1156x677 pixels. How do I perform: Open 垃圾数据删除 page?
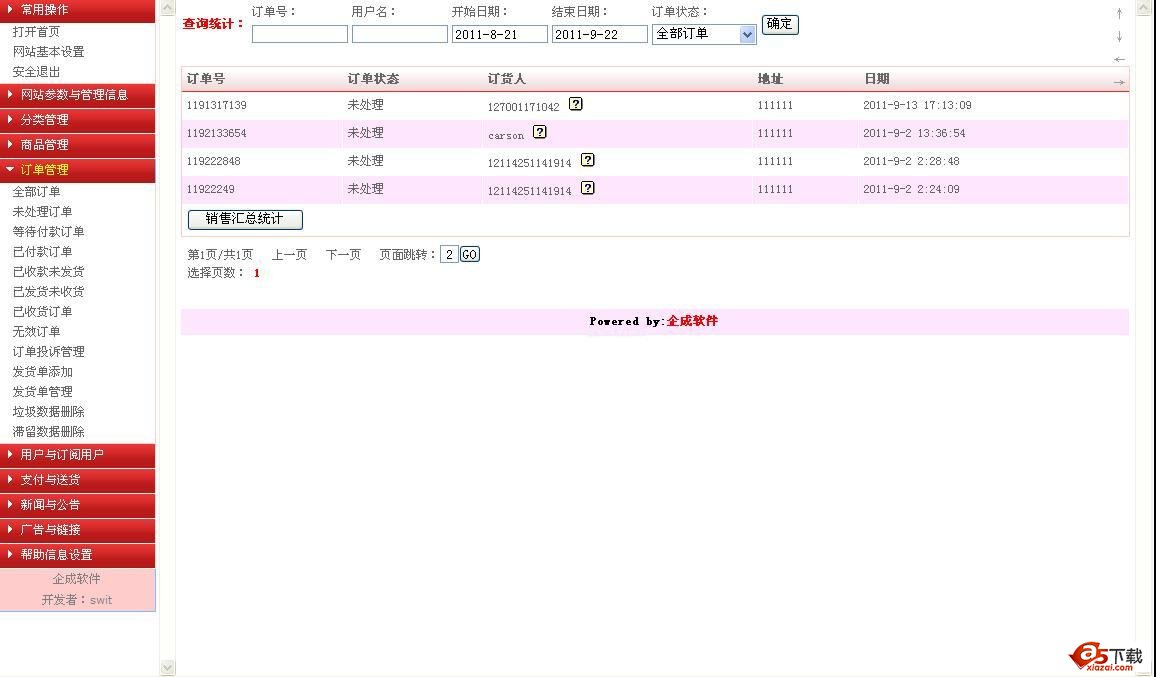49,411
